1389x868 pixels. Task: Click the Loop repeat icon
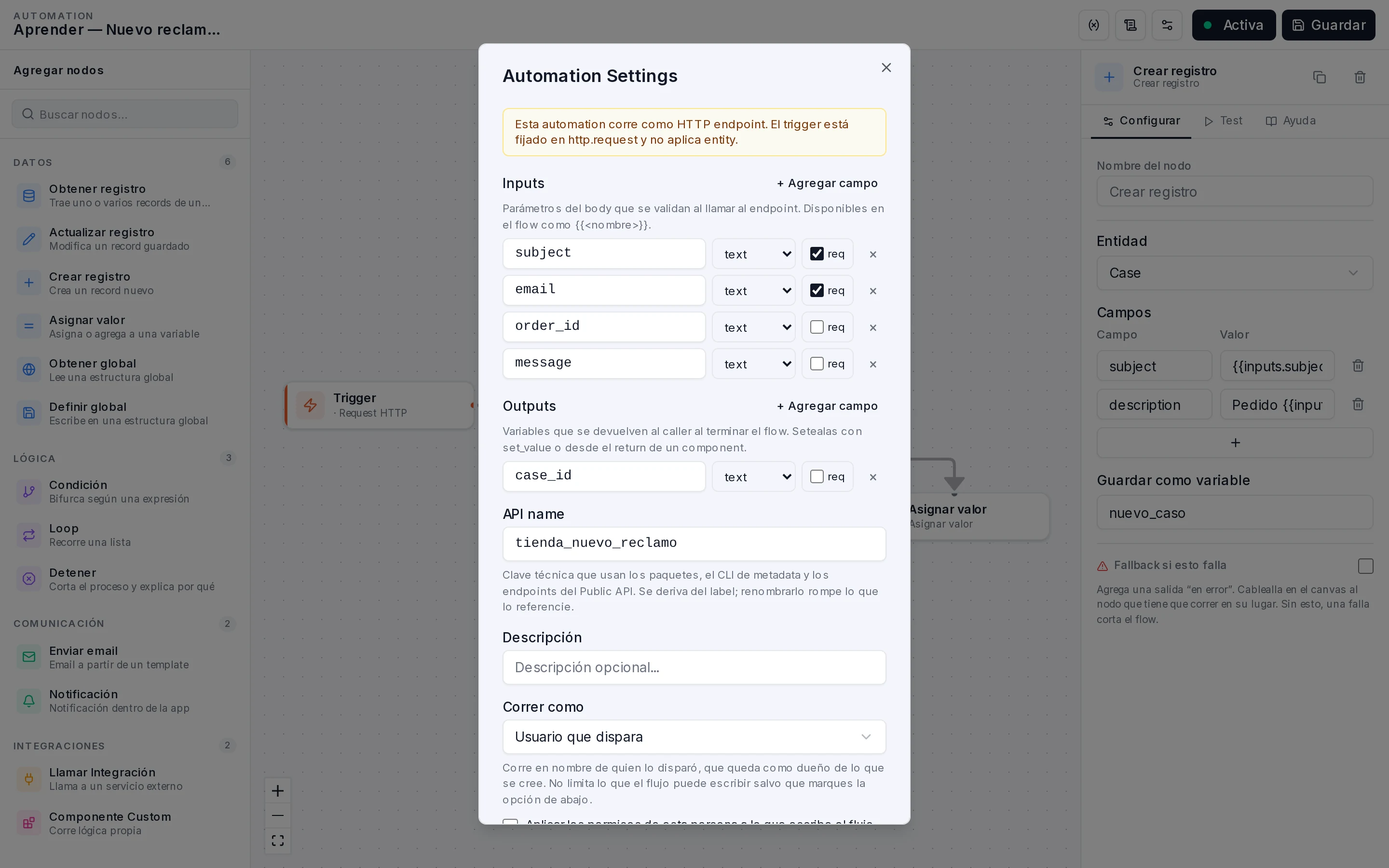29,535
